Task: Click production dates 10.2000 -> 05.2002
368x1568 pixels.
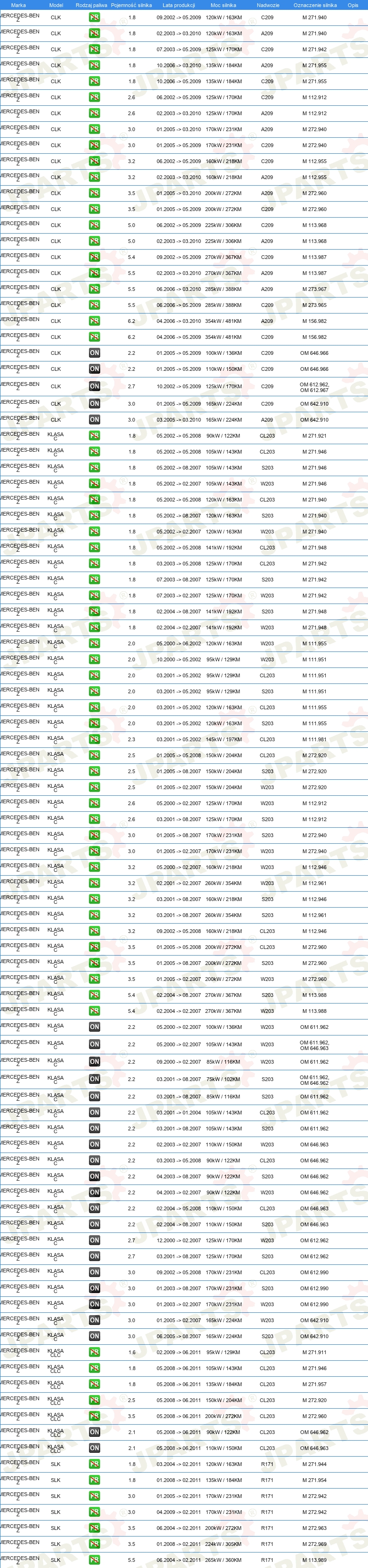Action: [178, 660]
